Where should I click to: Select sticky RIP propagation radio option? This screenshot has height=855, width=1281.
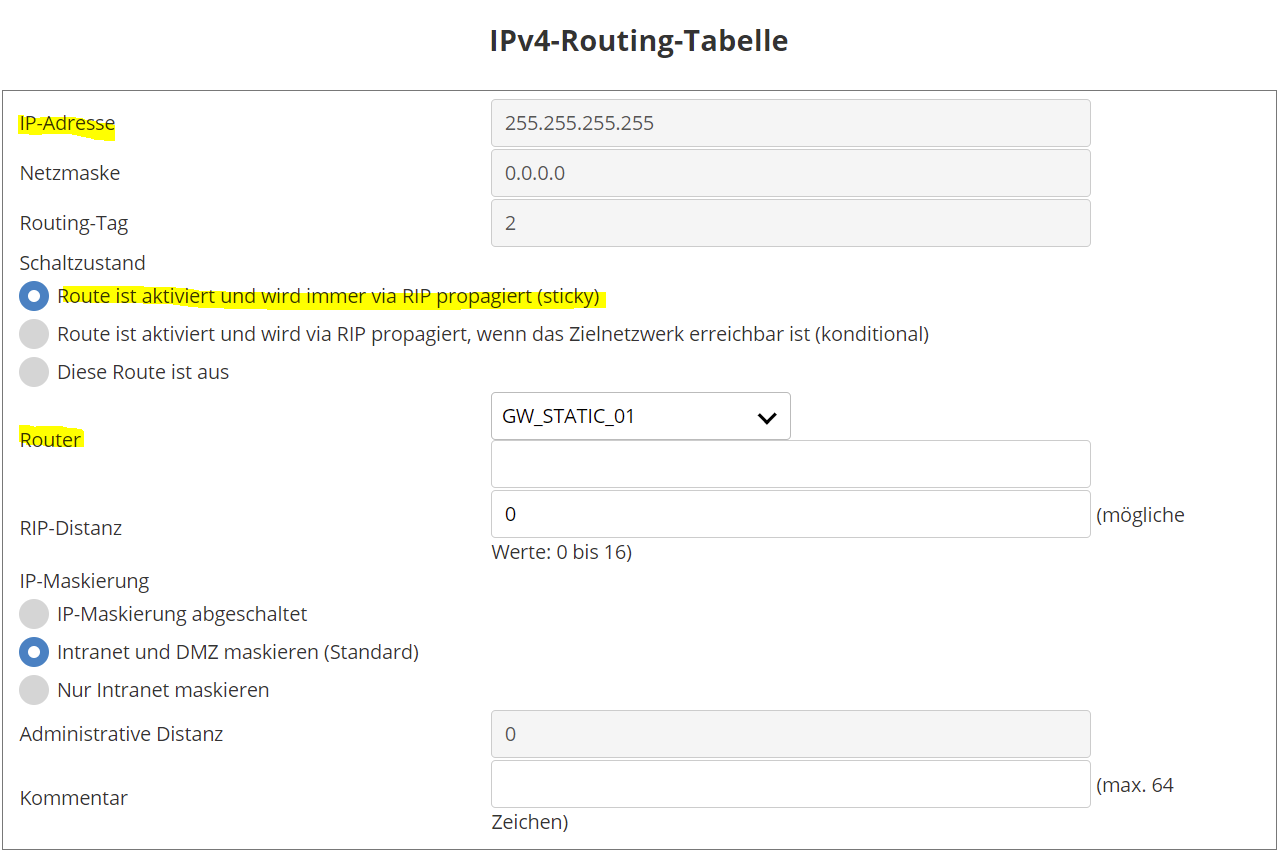(x=34, y=297)
